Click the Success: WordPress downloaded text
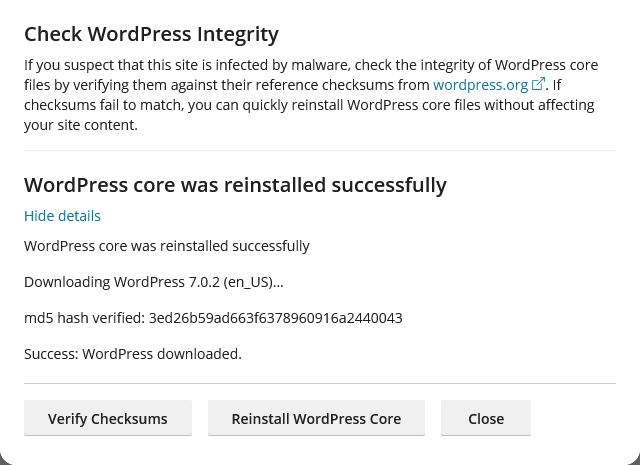640x465 pixels. [133, 354]
